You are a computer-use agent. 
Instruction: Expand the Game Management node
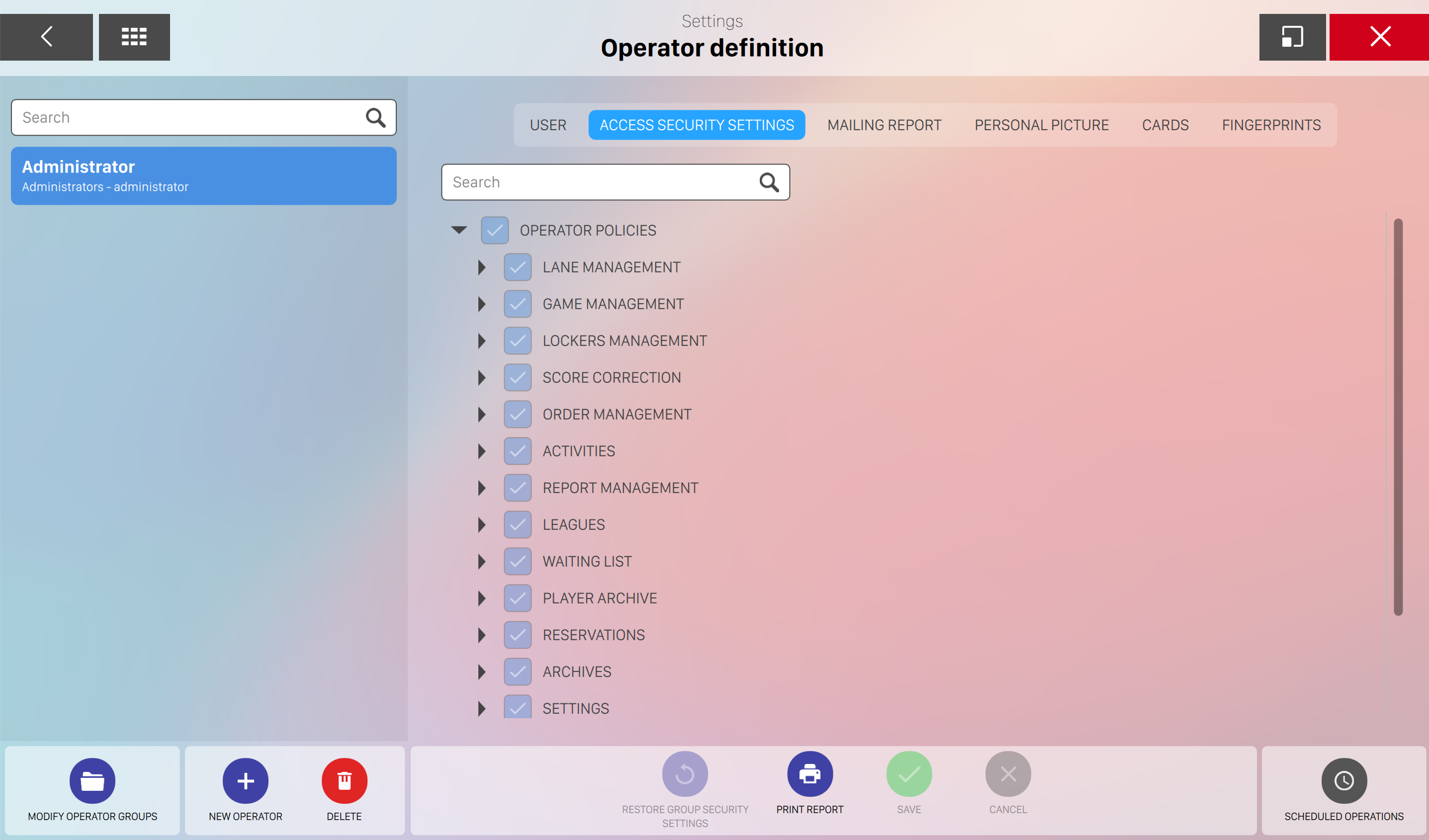(x=481, y=304)
